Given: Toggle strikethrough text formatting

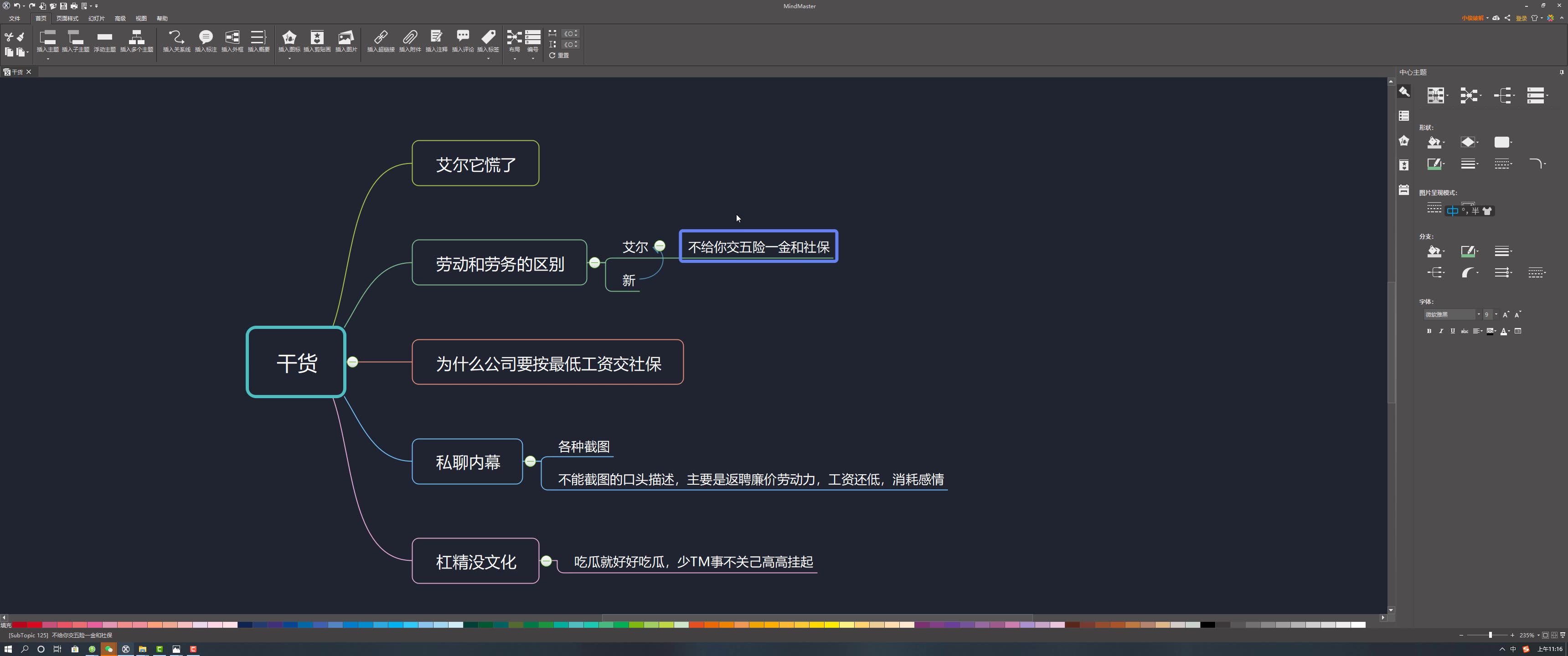Looking at the screenshot, I should pos(1465,331).
